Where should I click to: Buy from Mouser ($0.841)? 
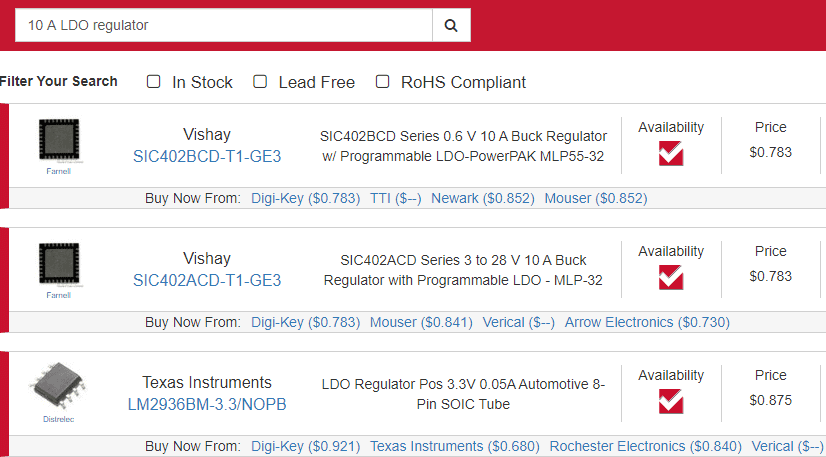coord(421,322)
